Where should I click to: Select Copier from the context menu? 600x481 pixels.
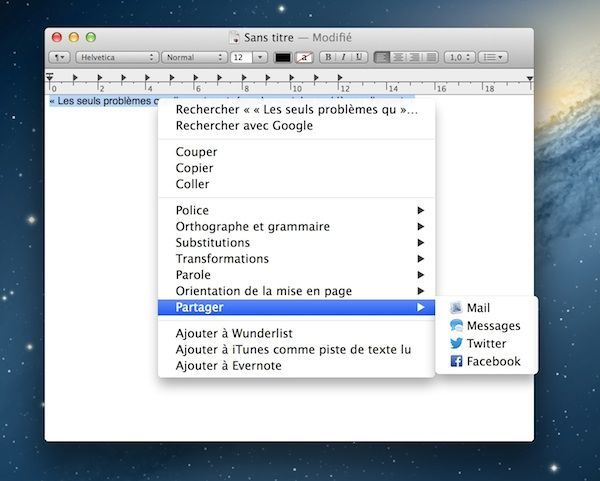(x=194, y=168)
